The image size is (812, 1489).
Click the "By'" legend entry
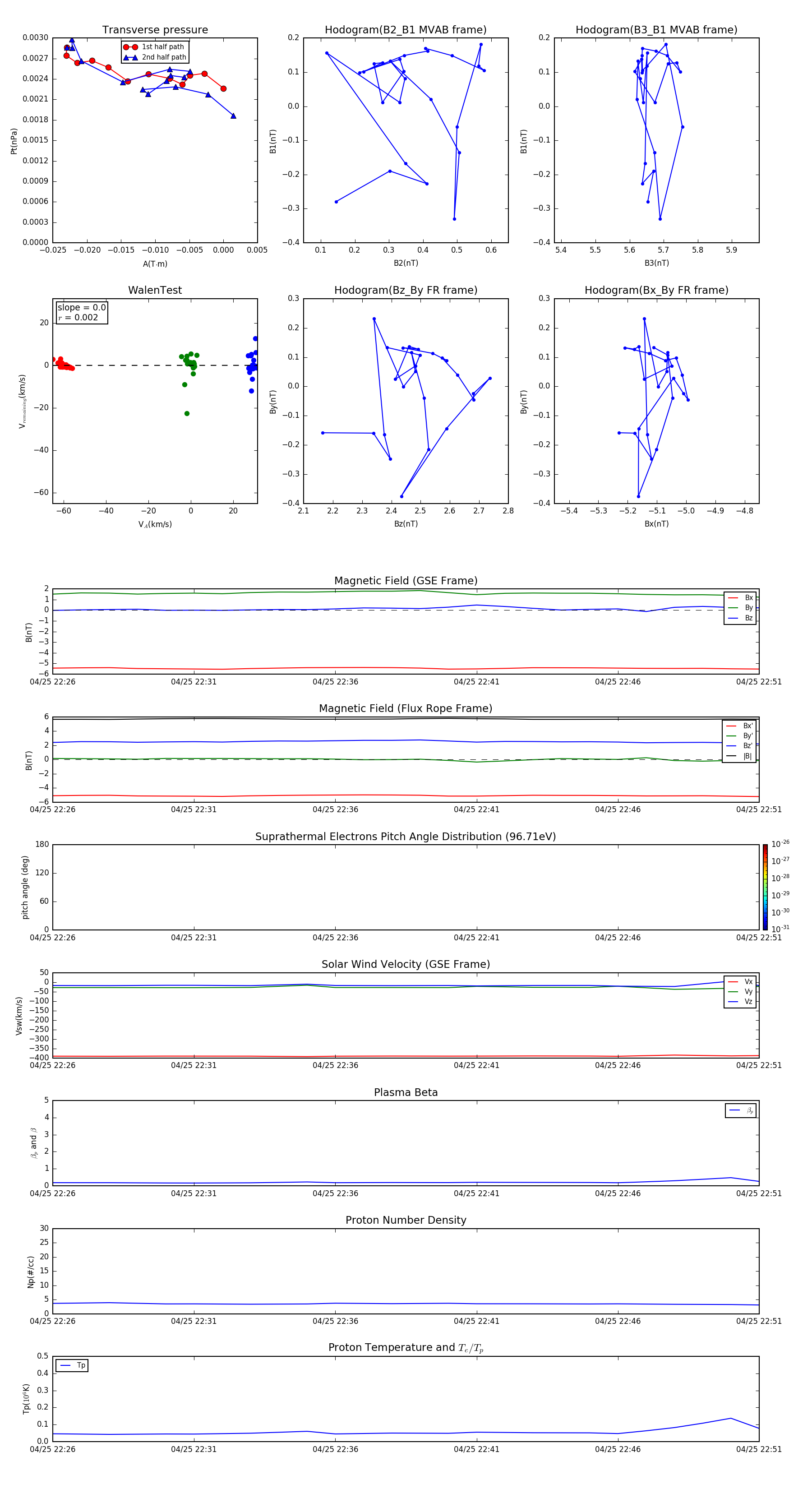tap(740, 736)
